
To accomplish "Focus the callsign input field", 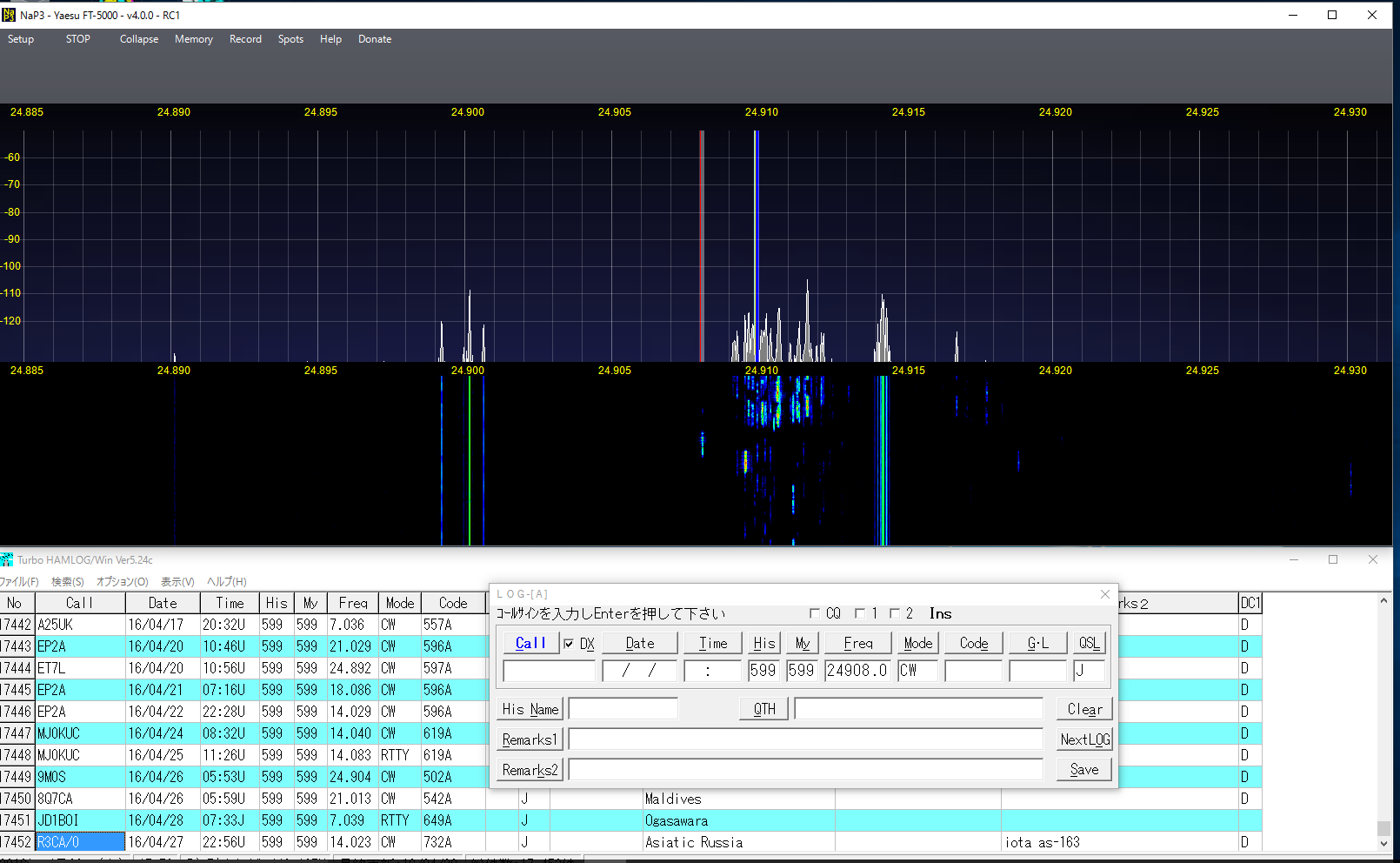I will 550,671.
